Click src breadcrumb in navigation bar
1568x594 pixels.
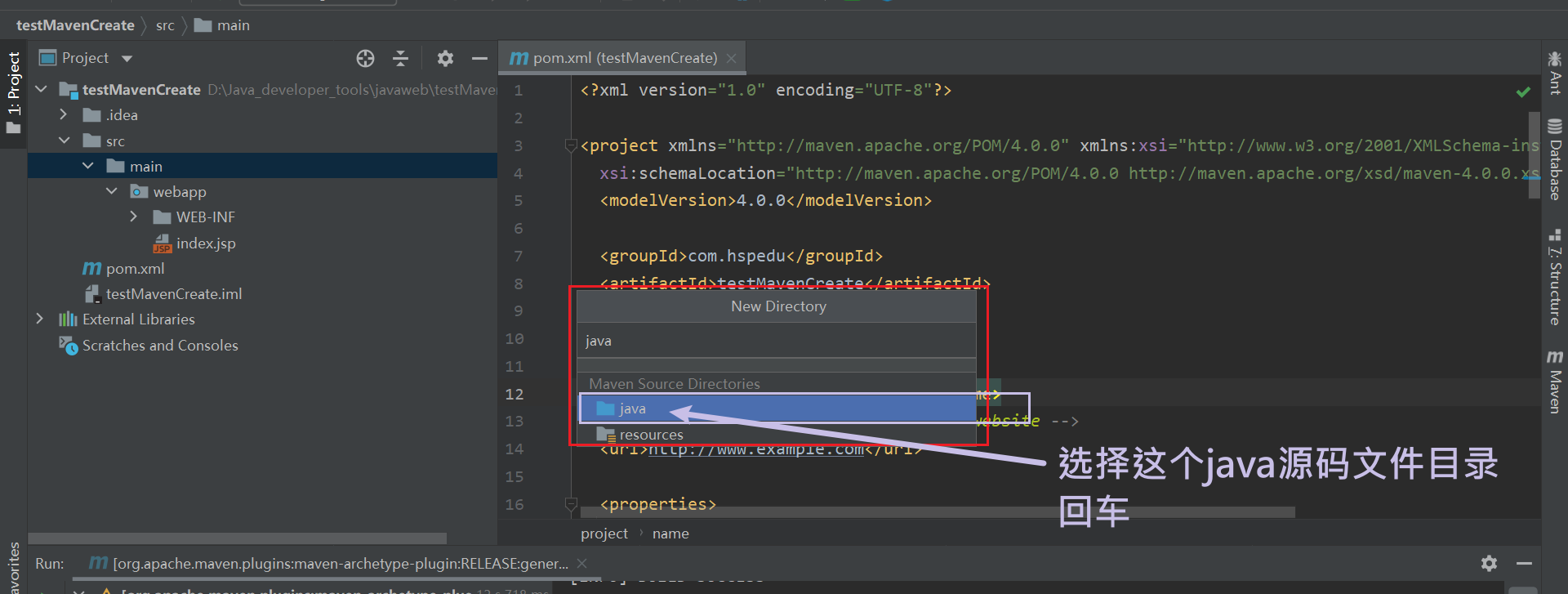coord(165,25)
